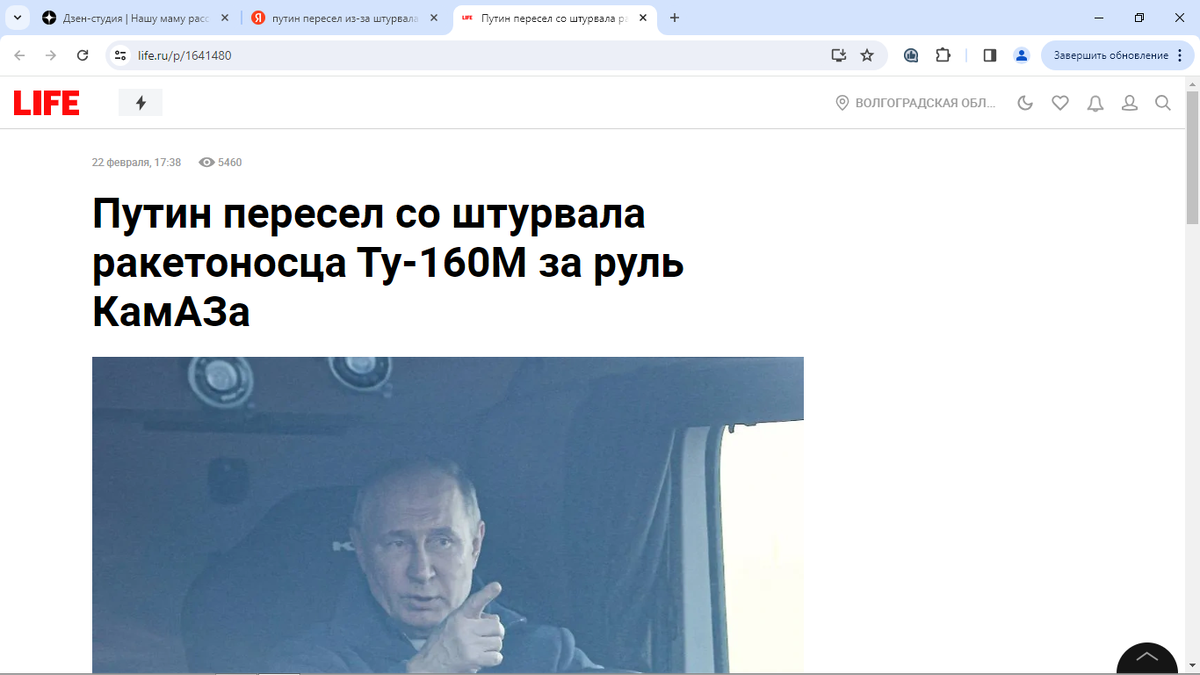
Task: Click the page vertical scrollbar thumb
Action: click(x=1192, y=156)
